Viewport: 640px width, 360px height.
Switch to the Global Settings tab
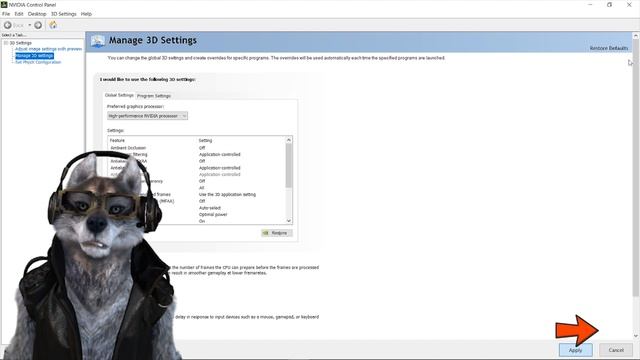click(119, 95)
